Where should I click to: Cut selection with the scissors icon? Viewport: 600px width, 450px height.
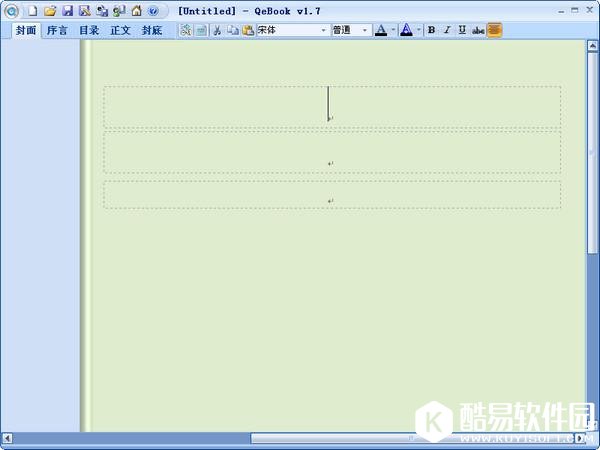(216, 30)
